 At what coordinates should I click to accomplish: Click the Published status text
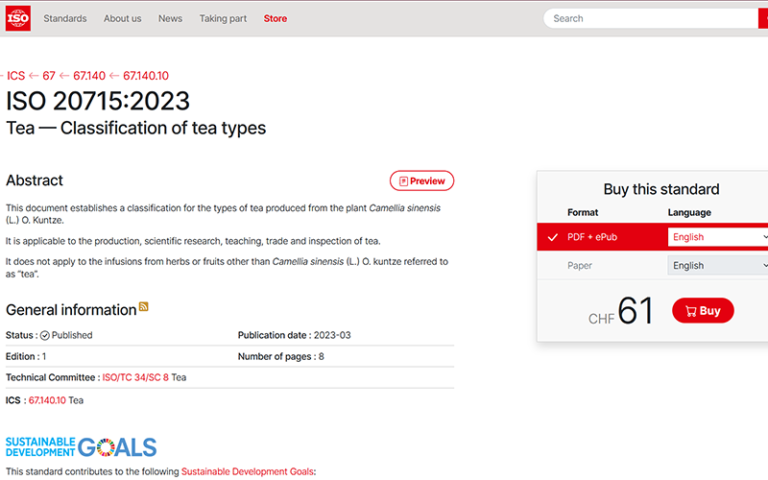(x=72, y=336)
